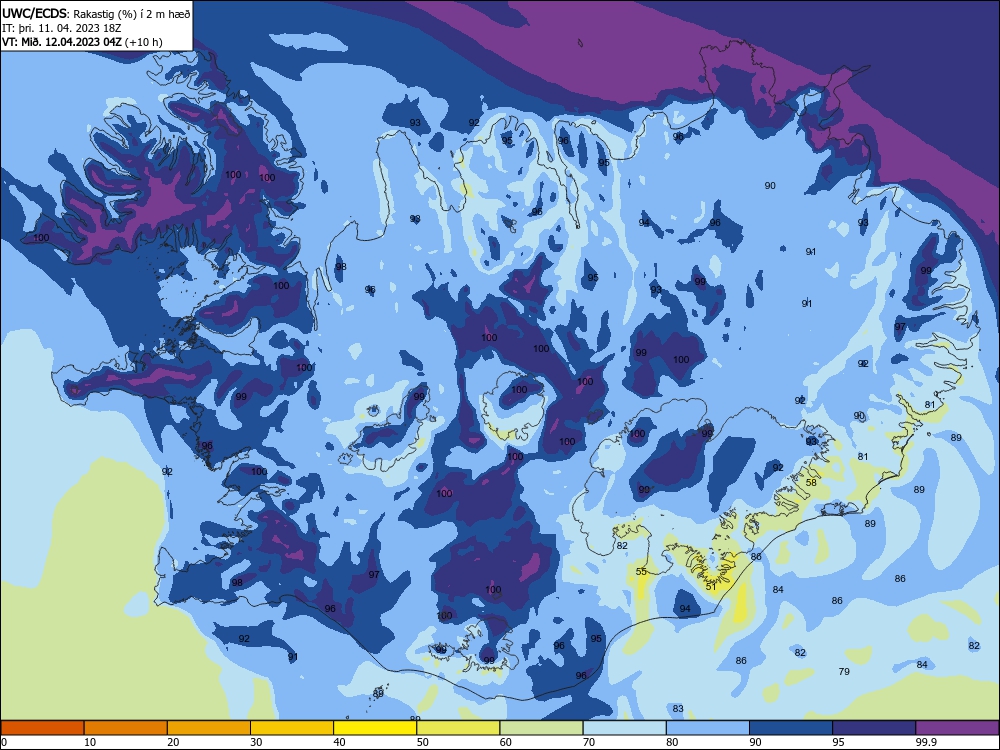This screenshot has height=750, width=1000.
Task: Click the '99.9' legend scale label
Action: pyautogui.click(x=925, y=742)
